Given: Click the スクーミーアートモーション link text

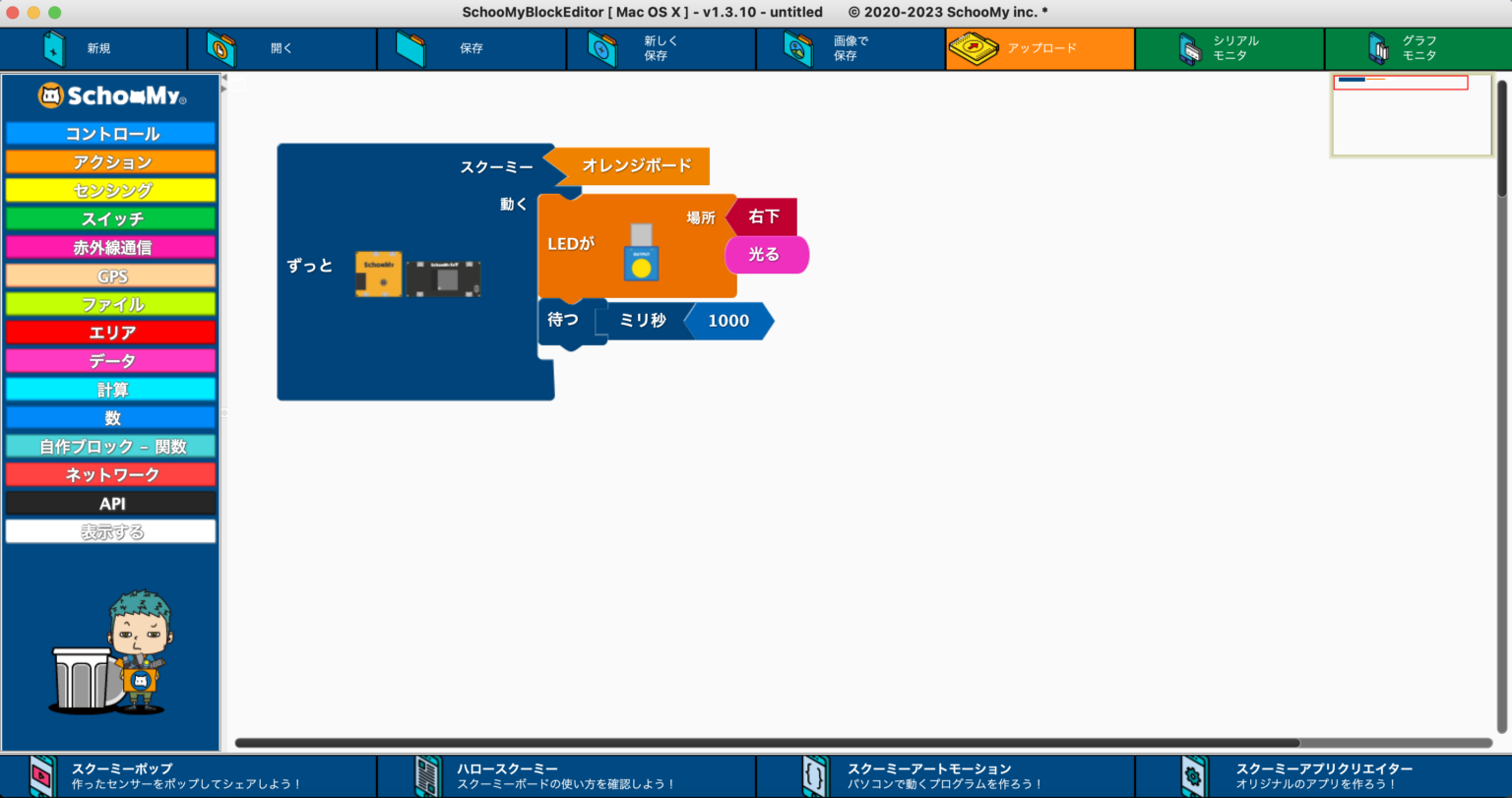Looking at the screenshot, I should point(929,768).
